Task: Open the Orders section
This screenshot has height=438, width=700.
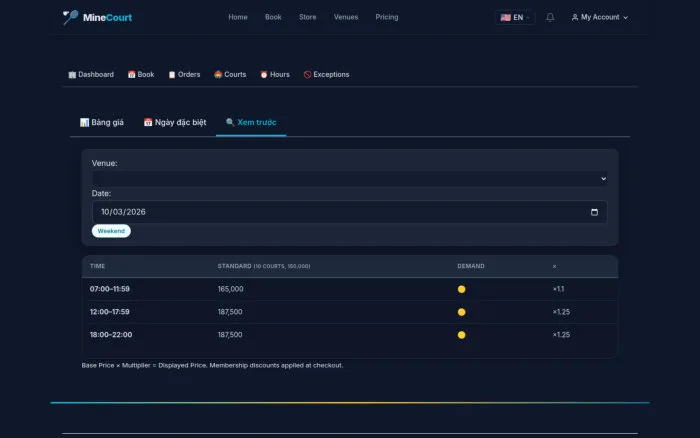Action: tap(184, 75)
